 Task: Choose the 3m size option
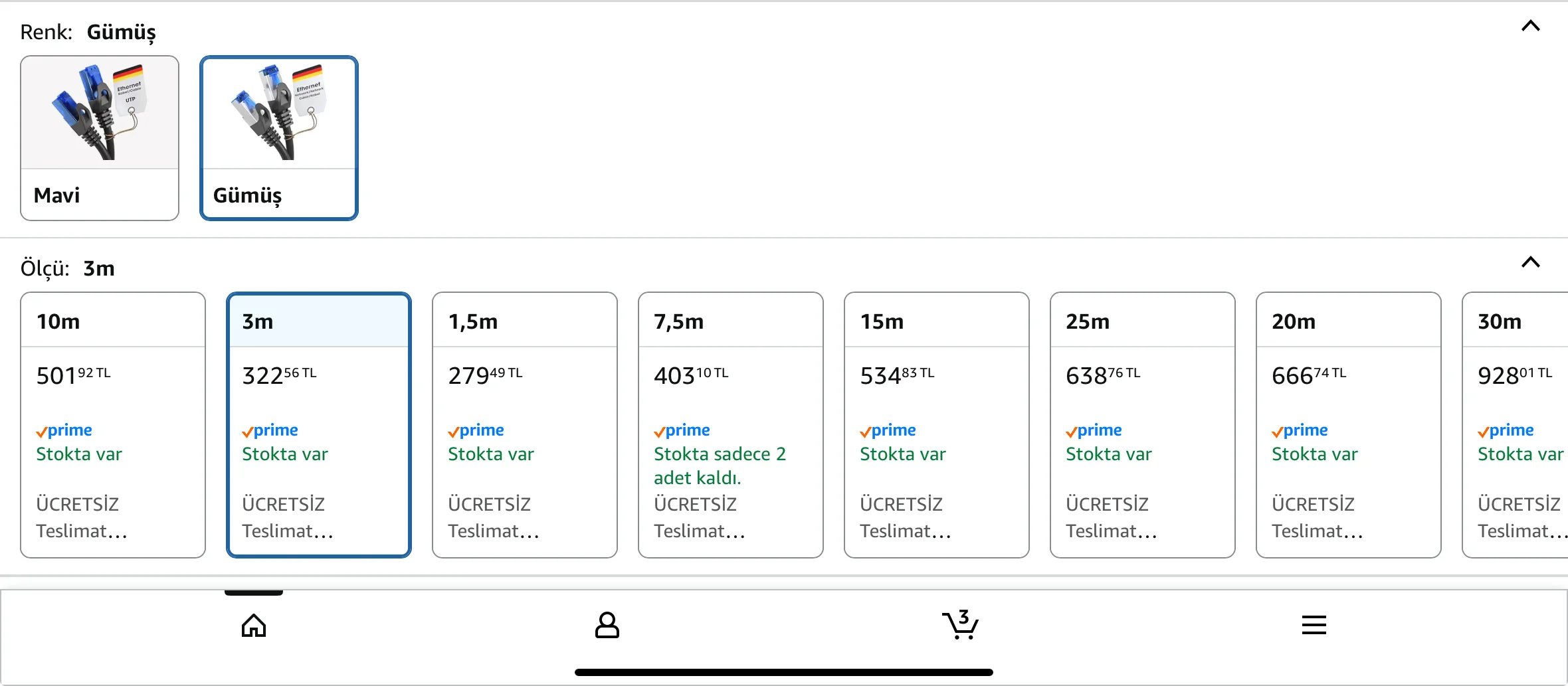click(x=319, y=321)
